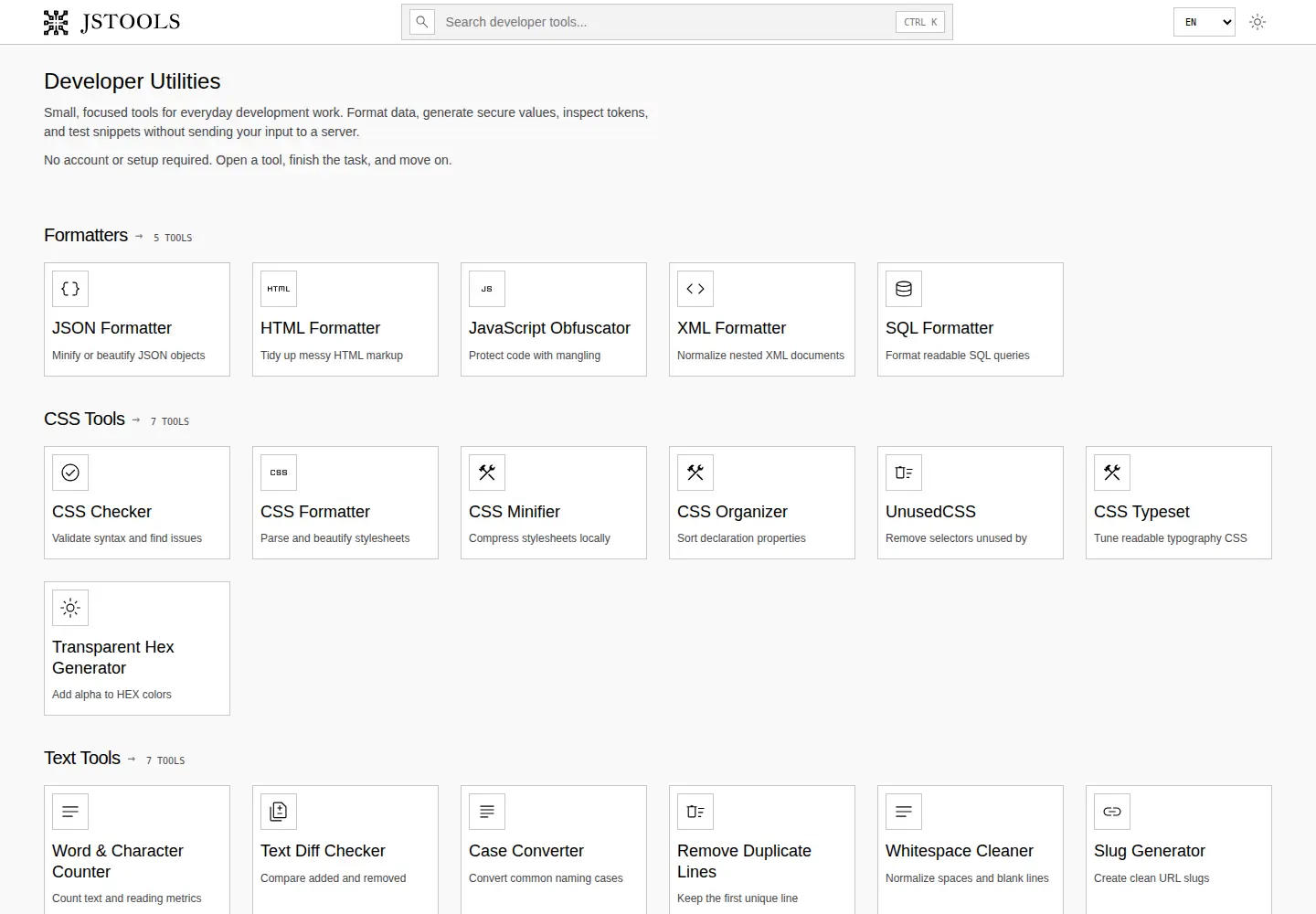Viewport: 1316px width, 914px height.
Task: Click the arrow beside CSS Tools heading
Action: 136,420
